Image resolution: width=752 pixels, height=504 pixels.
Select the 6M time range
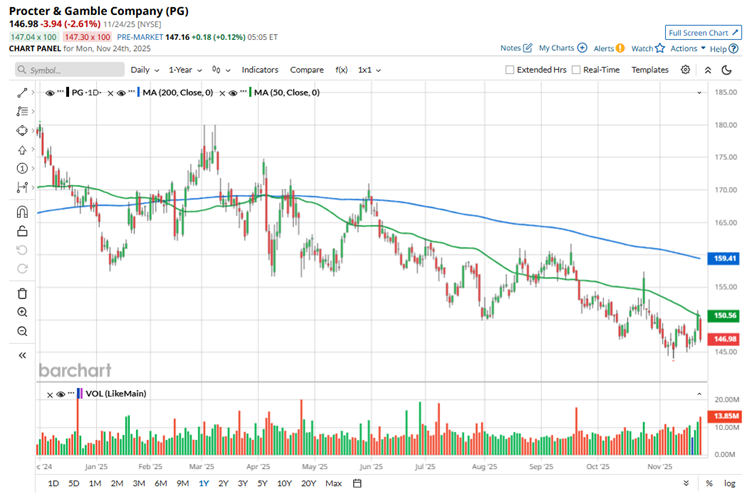tap(161, 483)
